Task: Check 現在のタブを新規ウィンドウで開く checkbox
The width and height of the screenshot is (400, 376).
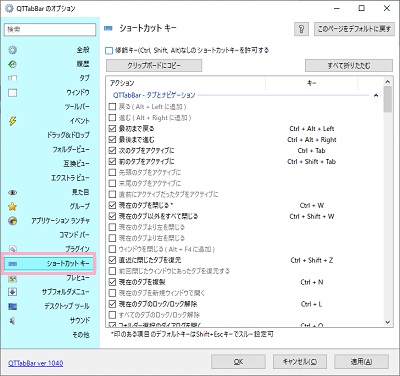Action: coord(112,293)
